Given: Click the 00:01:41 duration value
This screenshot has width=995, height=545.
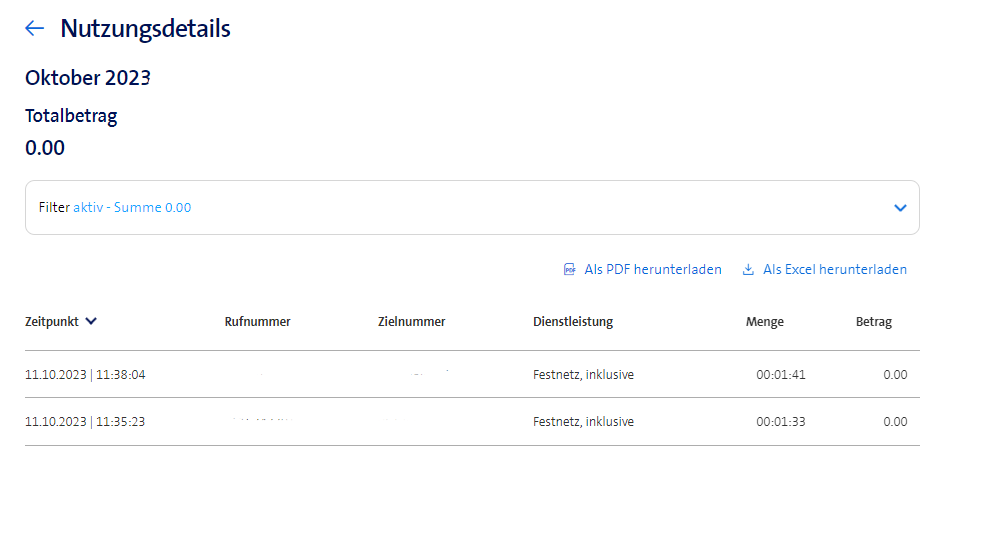Looking at the screenshot, I should pos(780,375).
